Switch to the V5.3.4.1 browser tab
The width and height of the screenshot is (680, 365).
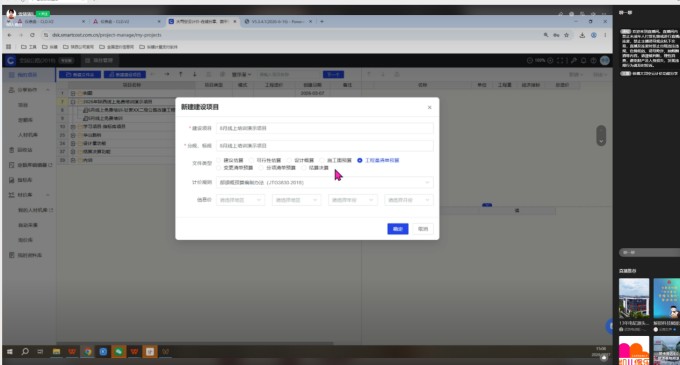coord(278,21)
